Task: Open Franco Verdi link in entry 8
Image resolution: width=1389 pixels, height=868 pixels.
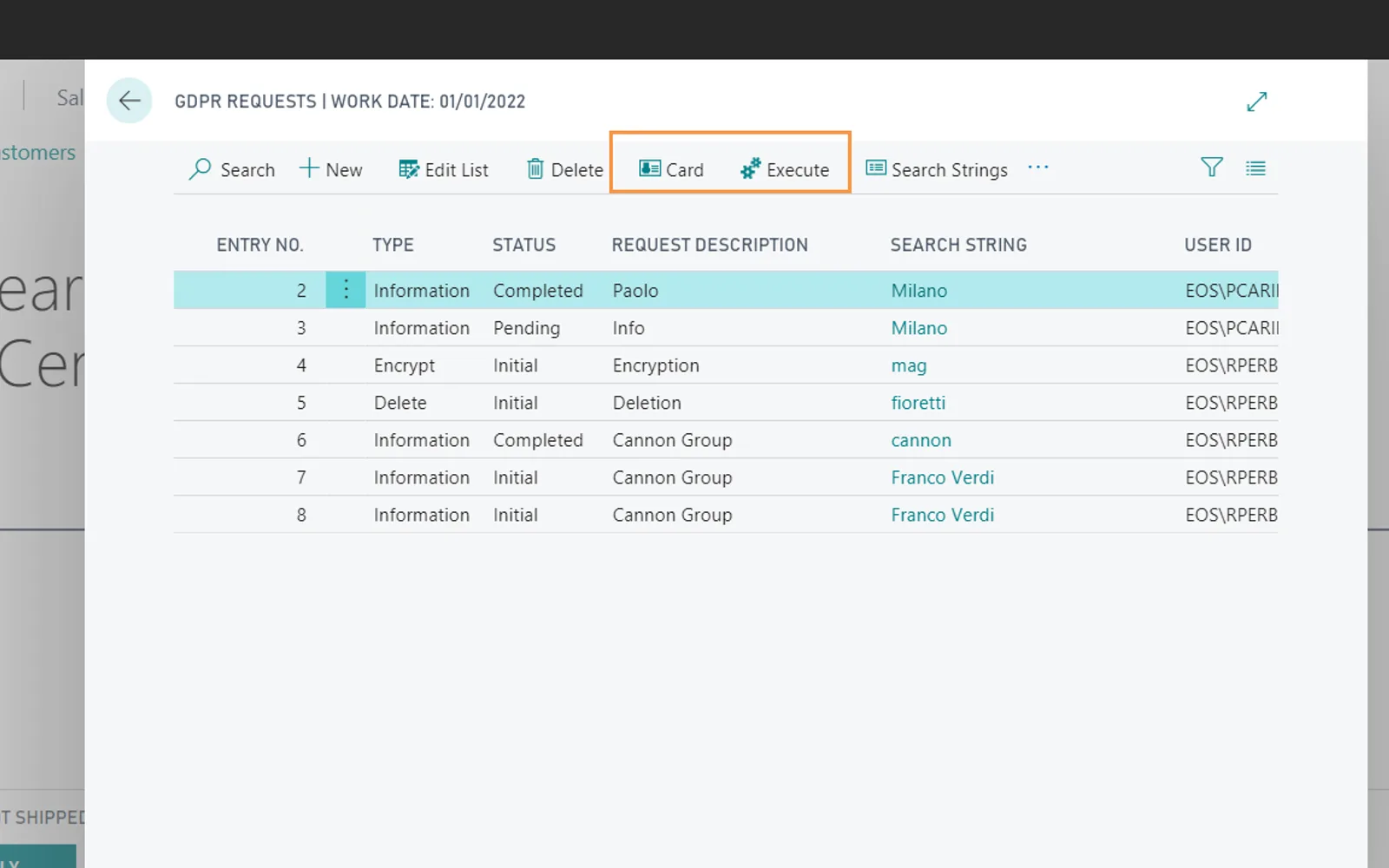Action: click(943, 515)
